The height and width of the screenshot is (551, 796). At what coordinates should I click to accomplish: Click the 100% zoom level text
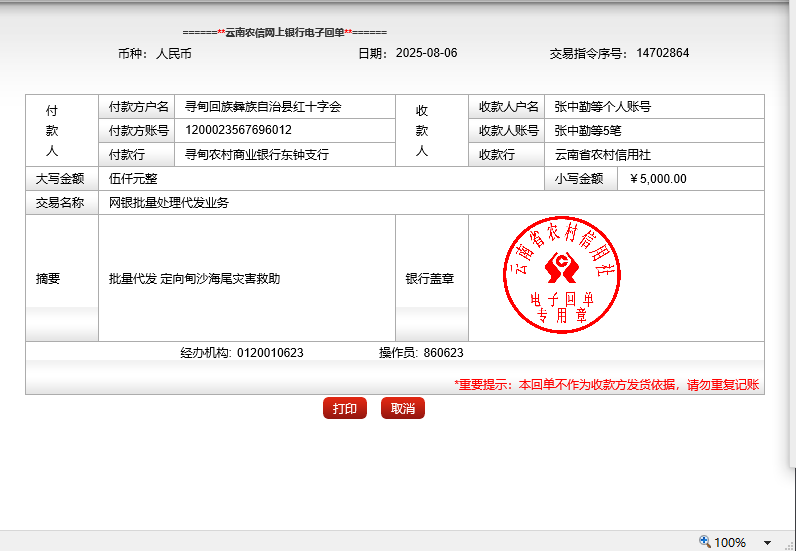(730, 542)
